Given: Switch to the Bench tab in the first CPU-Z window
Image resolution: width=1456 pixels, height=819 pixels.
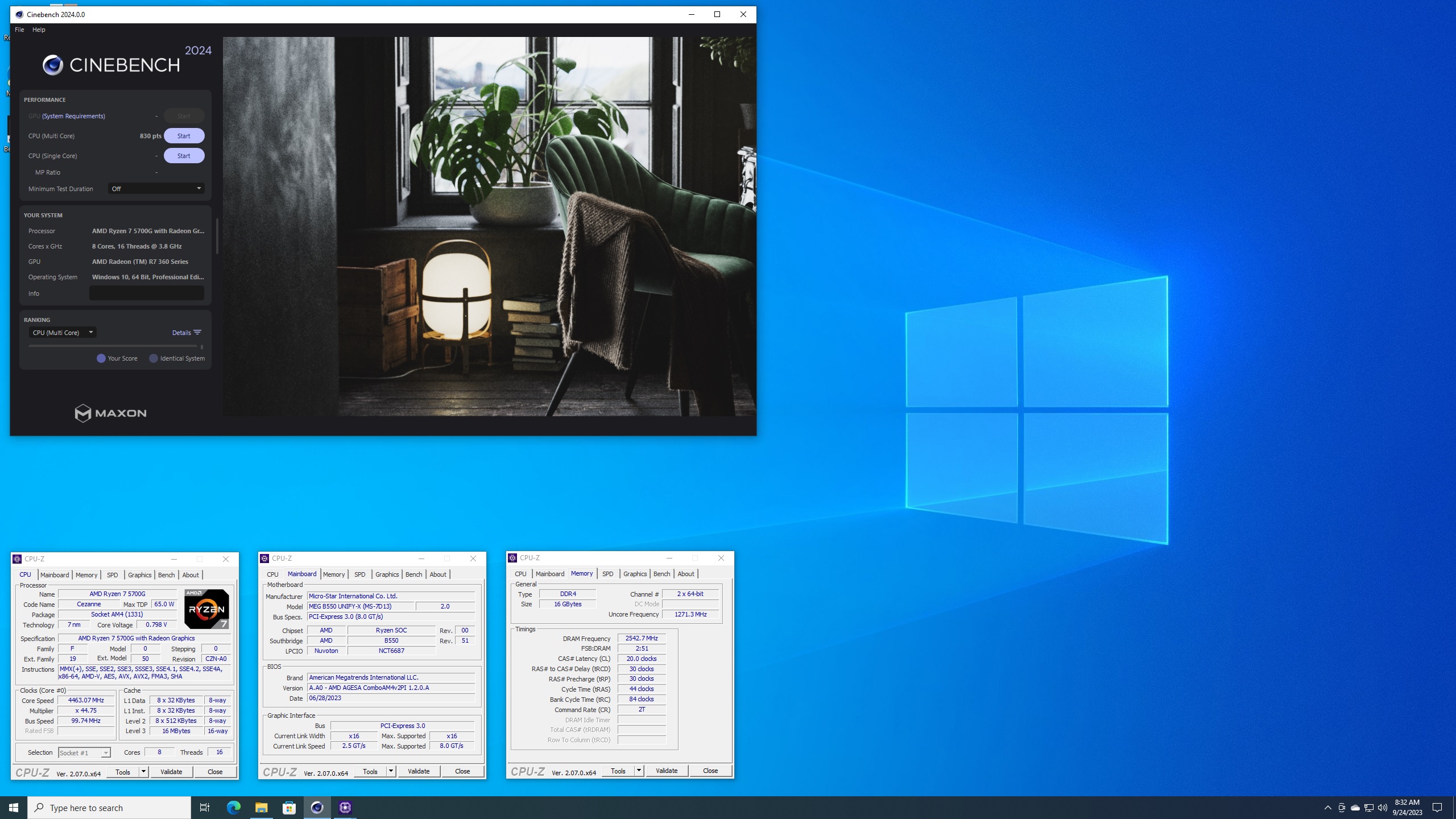Looking at the screenshot, I should coord(166,575).
